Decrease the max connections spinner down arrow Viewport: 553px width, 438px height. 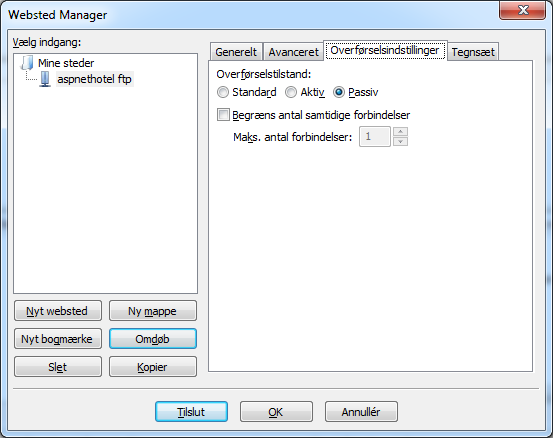[x=400, y=141]
